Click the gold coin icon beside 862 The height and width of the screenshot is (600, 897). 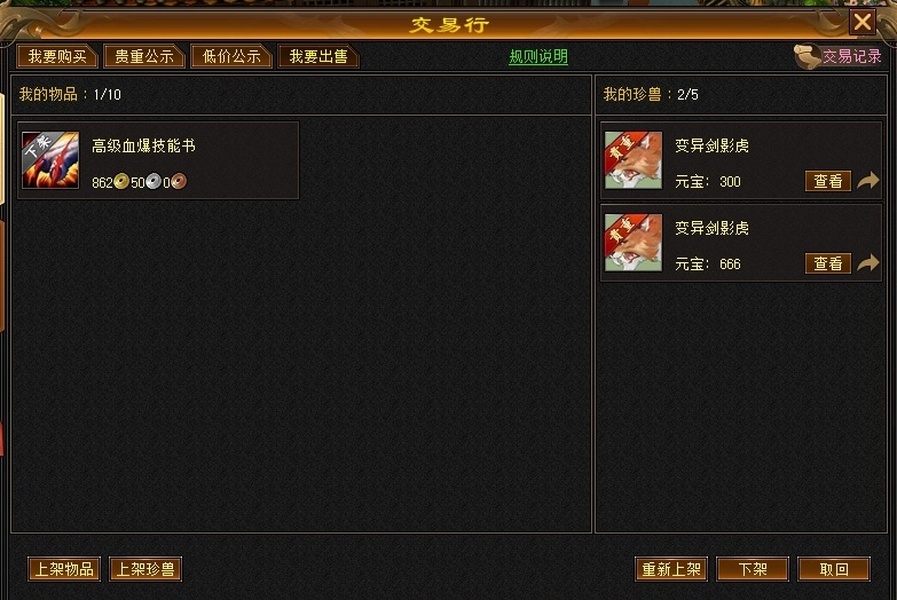point(121,182)
